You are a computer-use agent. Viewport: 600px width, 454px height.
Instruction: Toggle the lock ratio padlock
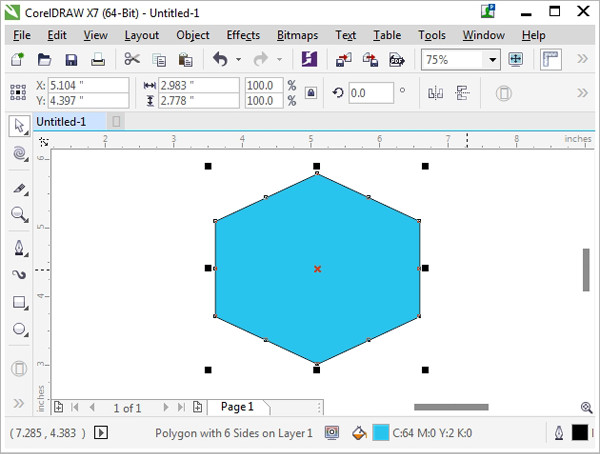point(311,93)
